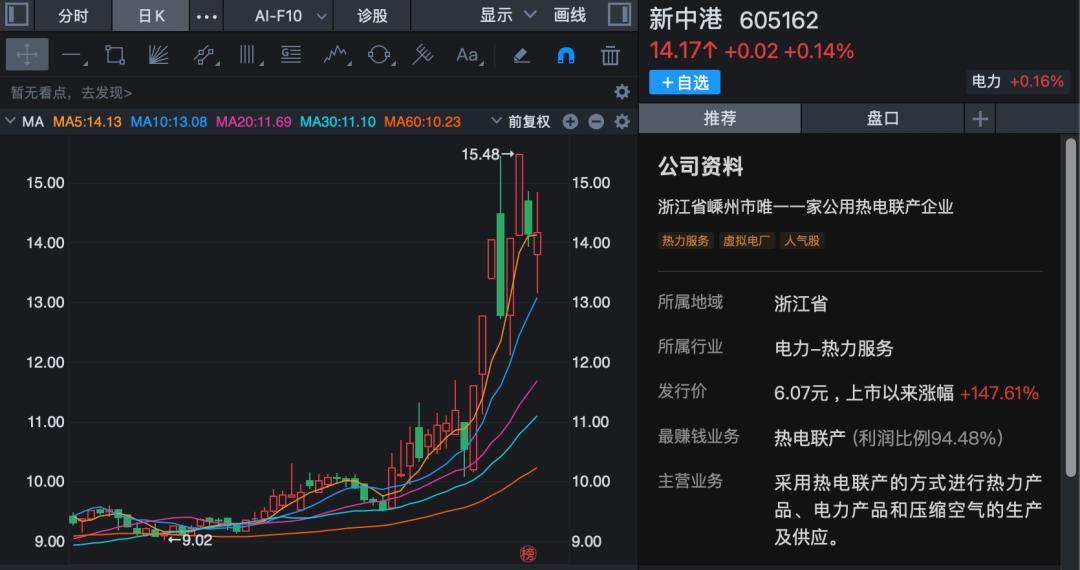This screenshot has height=570, width=1080.
Task: Select the crosshair move cursor tool
Action: coord(27,55)
